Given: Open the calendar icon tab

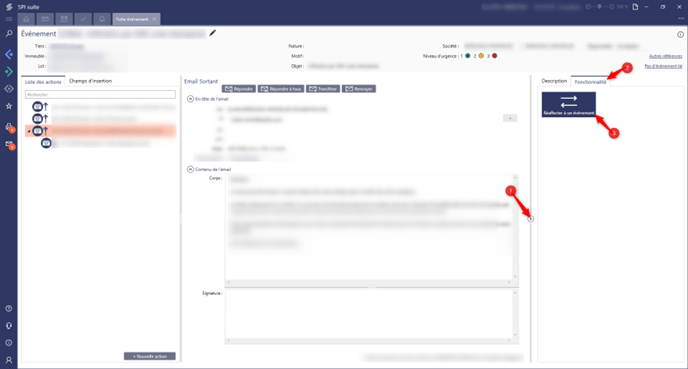Looking at the screenshot, I should pyautogui.click(x=64, y=19).
